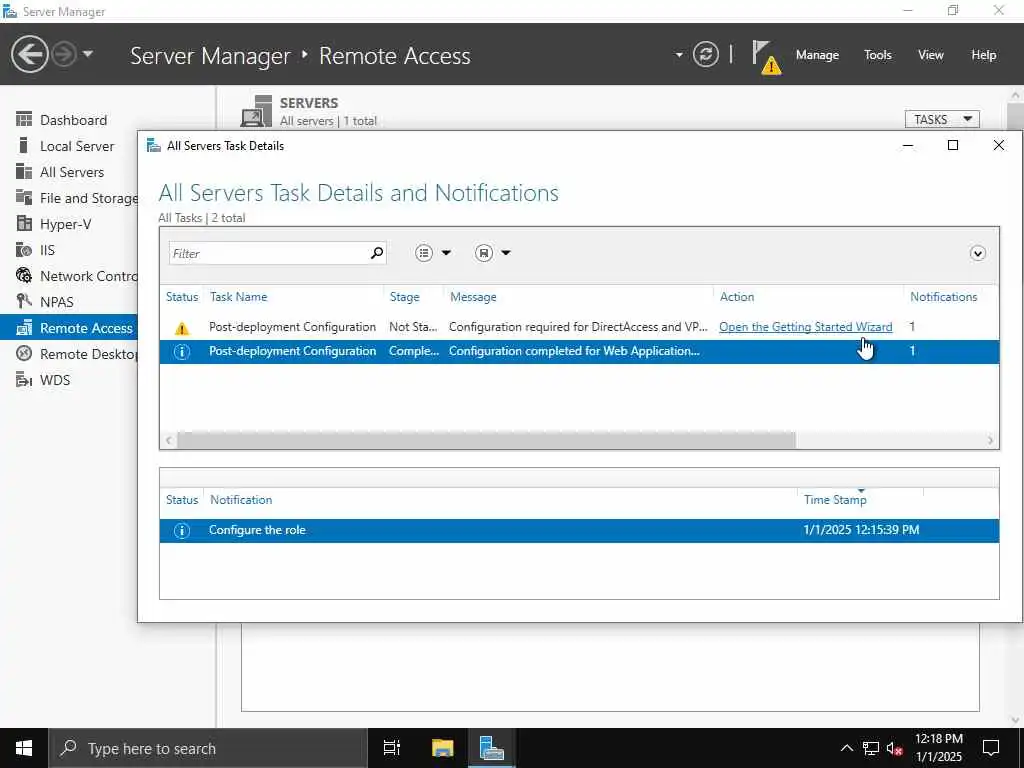The image size is (1024, 768).
Task: Click the Network Controller icon in sidebar
Action: point(24,276)
